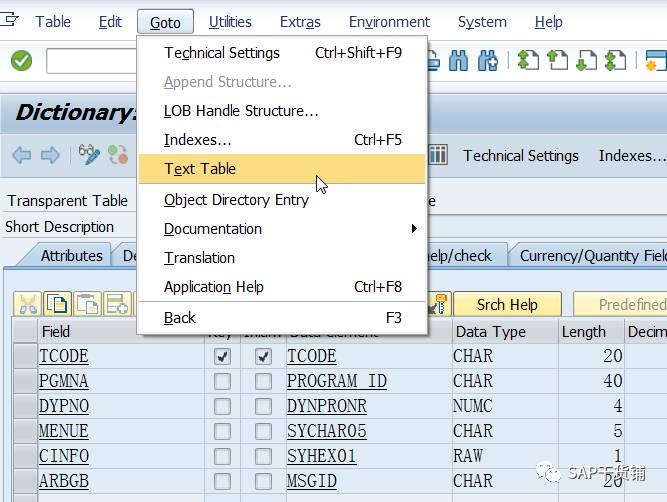Choose Object Directory Entry menu item
Image resolution: width=667 pixels, height=502 pixels.
click(282, 200)
